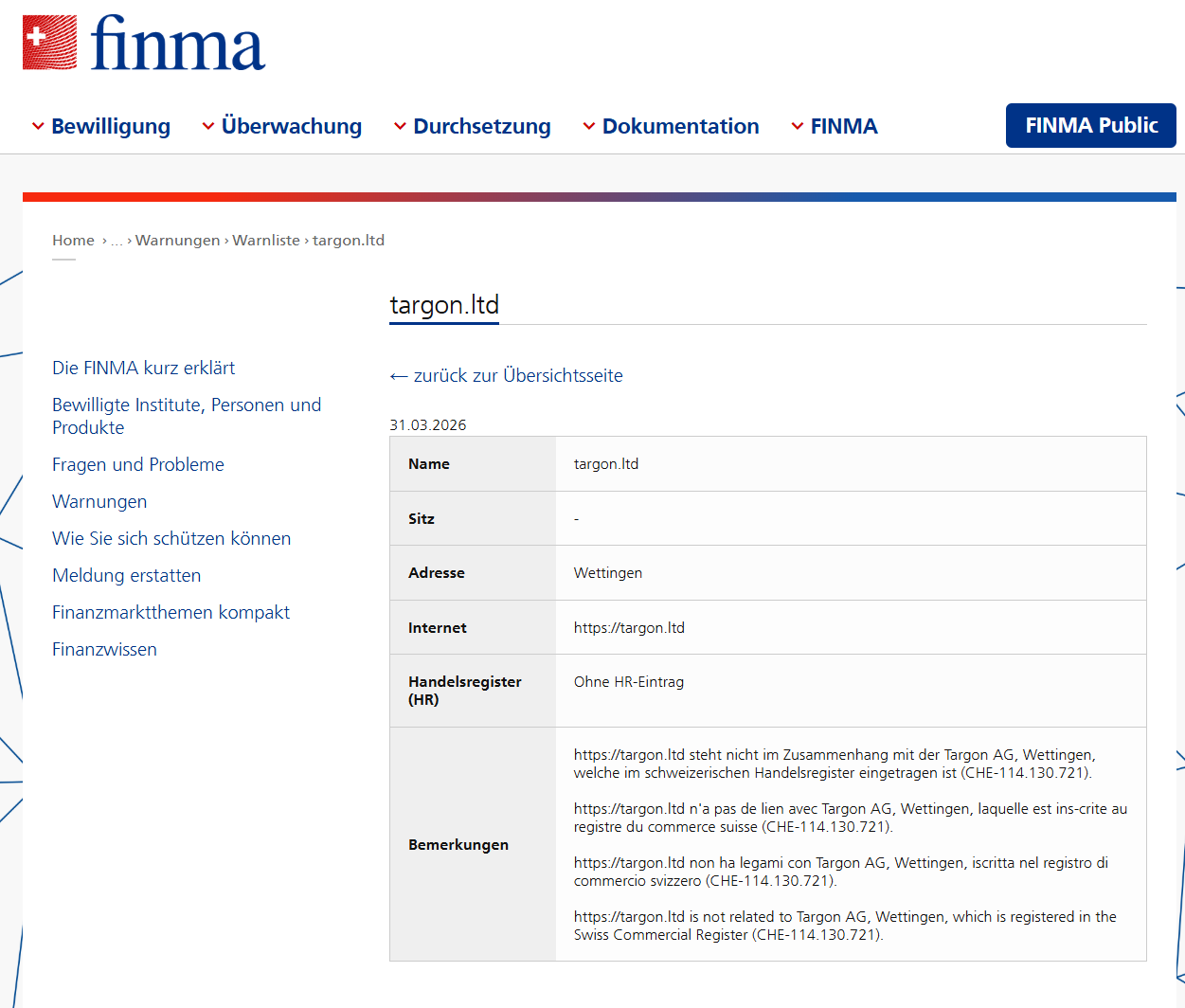Go back via zurück zur Übersichtsseite

506,375
